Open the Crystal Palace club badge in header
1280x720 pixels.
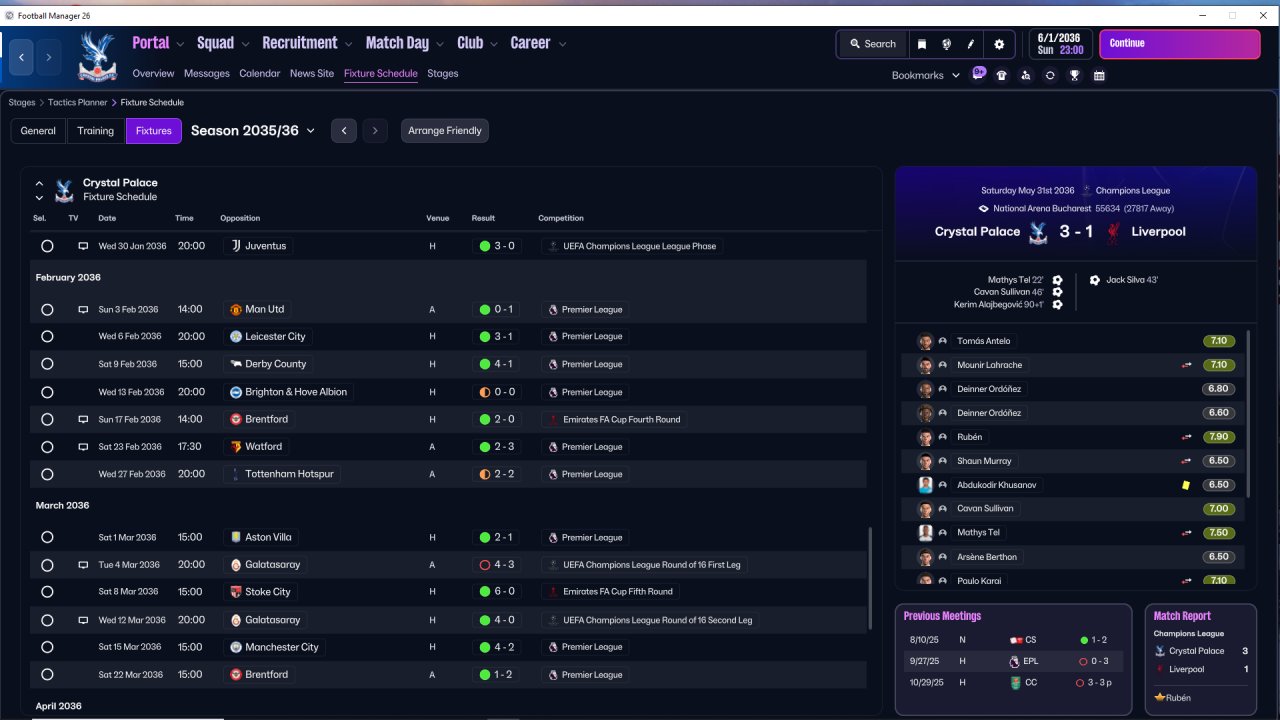coord(97,56)
